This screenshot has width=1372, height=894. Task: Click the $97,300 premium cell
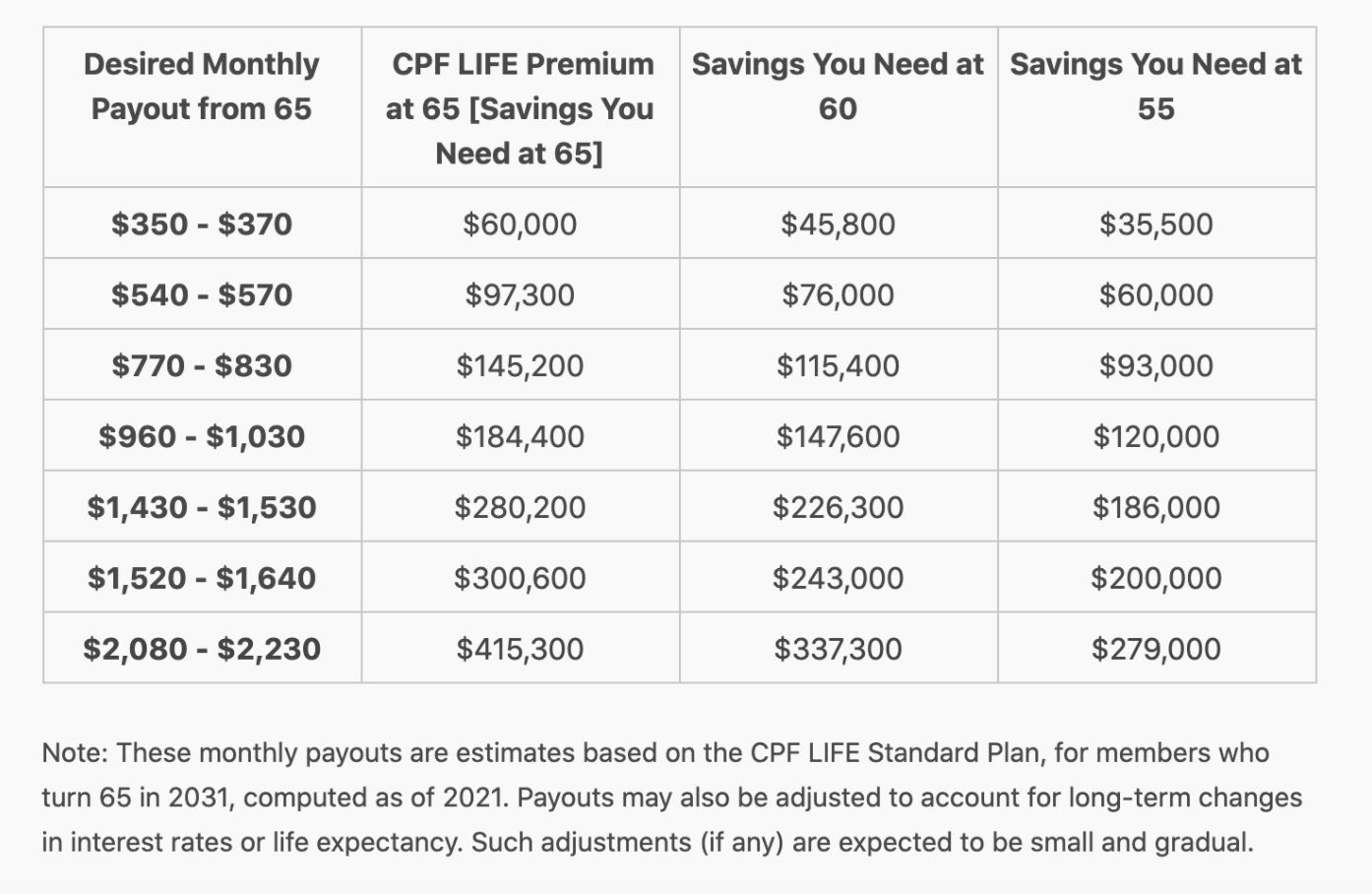coord(520,294)
